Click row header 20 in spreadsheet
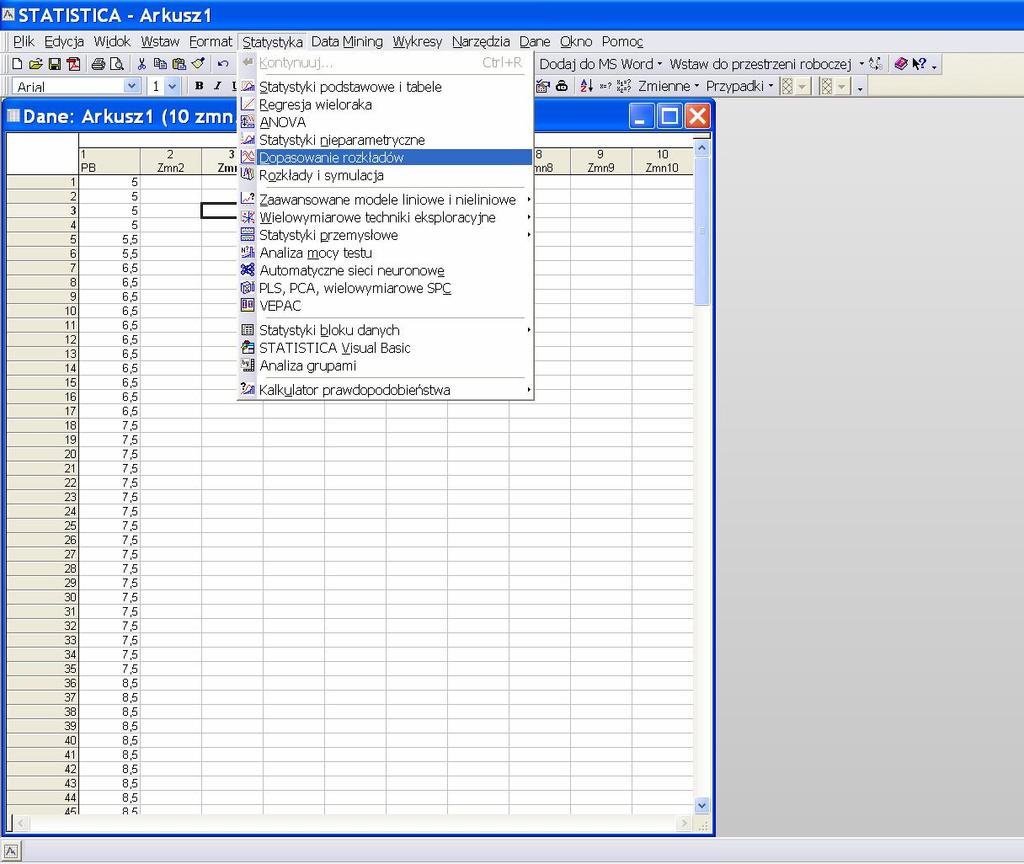1024x864 pixels. [42, 454]
